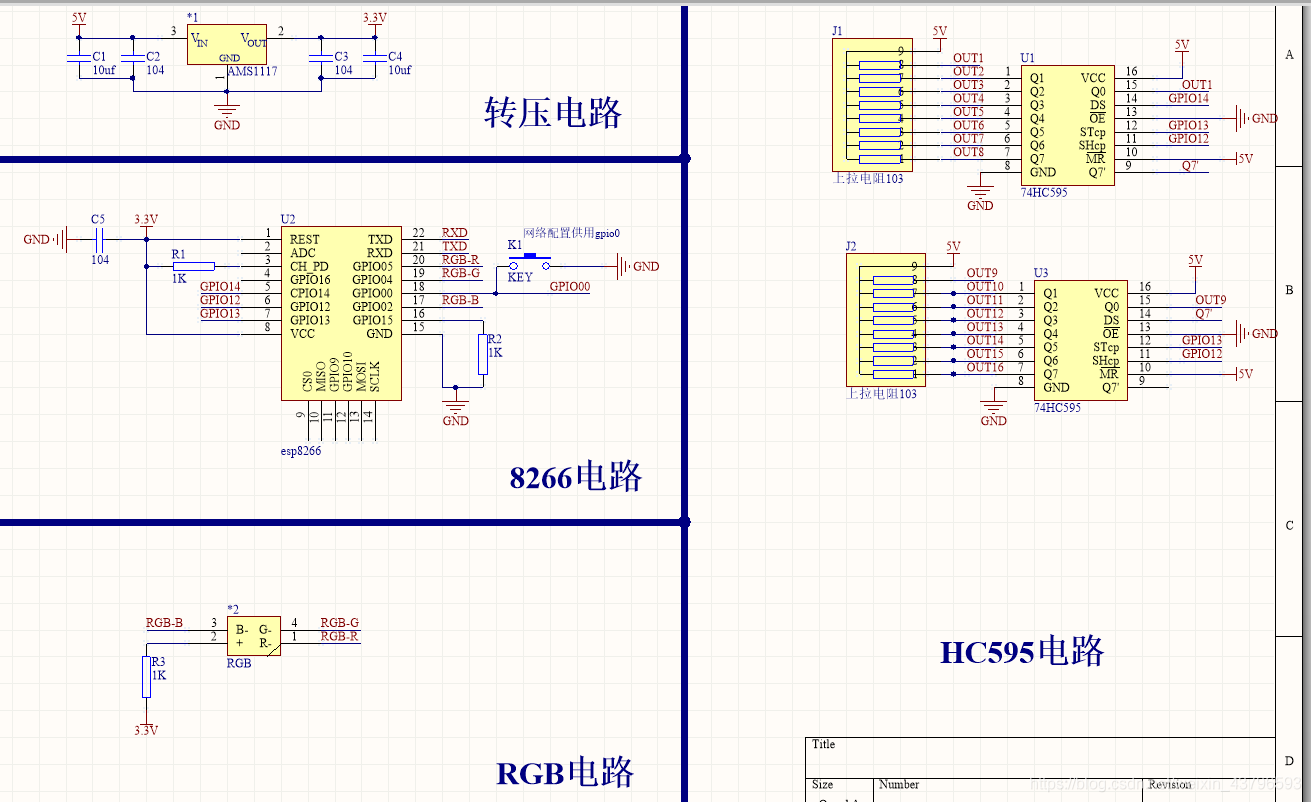This screenshot has height=802, width=1311.
Task: Click the OUT5 net label
Action: (x=968, y=111)
